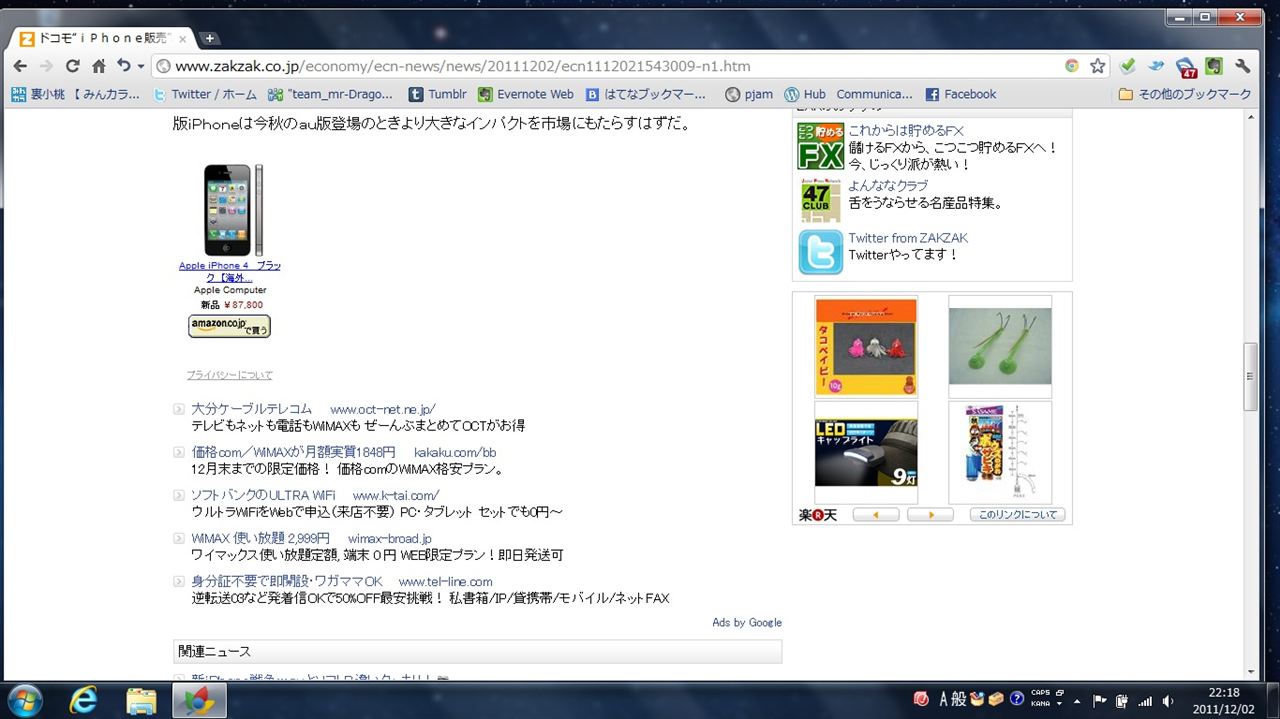Screen dimensions: 1280x719
Task: Open the pjam bookmark
Action: click(749, 94)
